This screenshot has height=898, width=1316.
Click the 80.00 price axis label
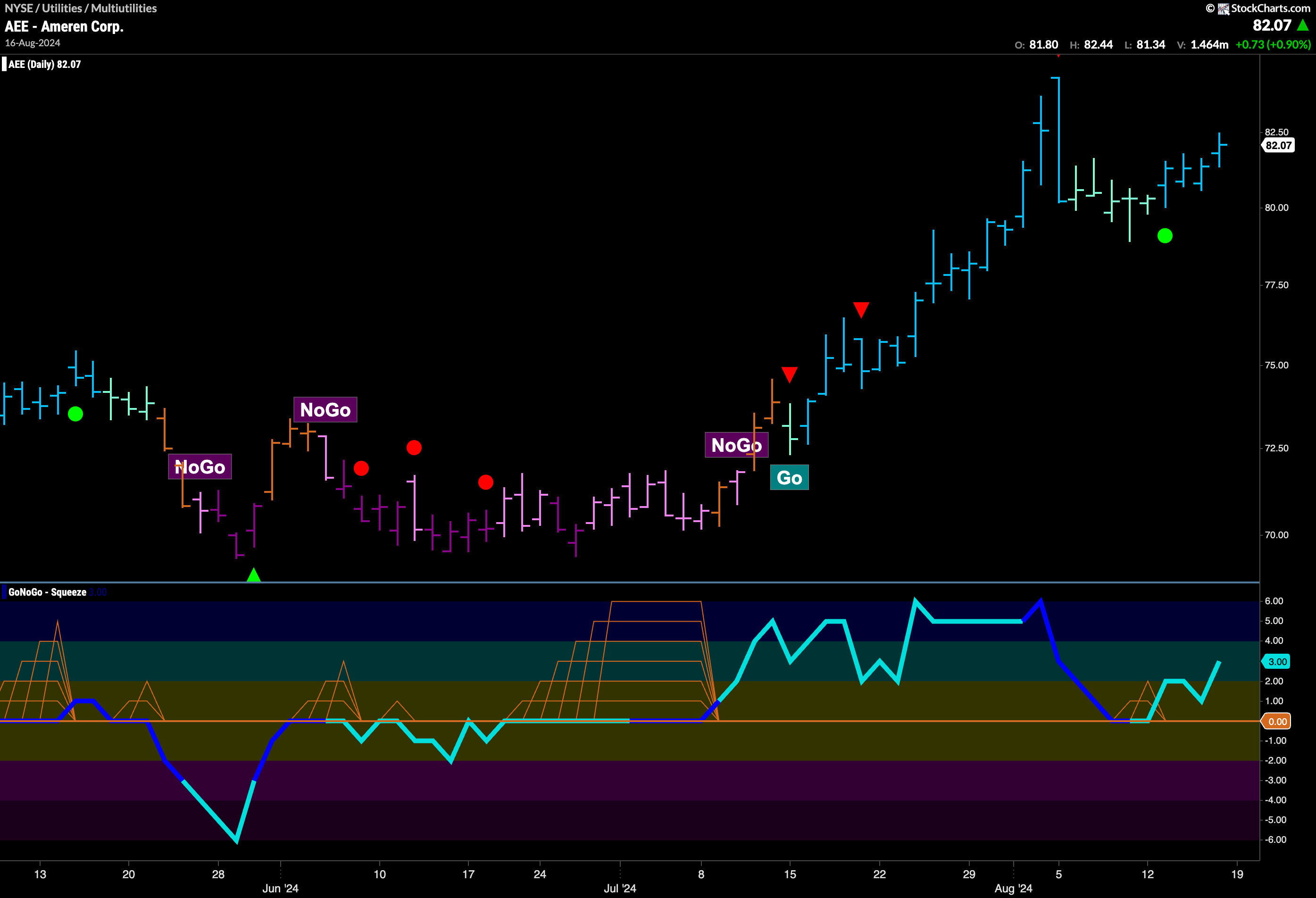pyautogui.click(x=1276, y=208)
